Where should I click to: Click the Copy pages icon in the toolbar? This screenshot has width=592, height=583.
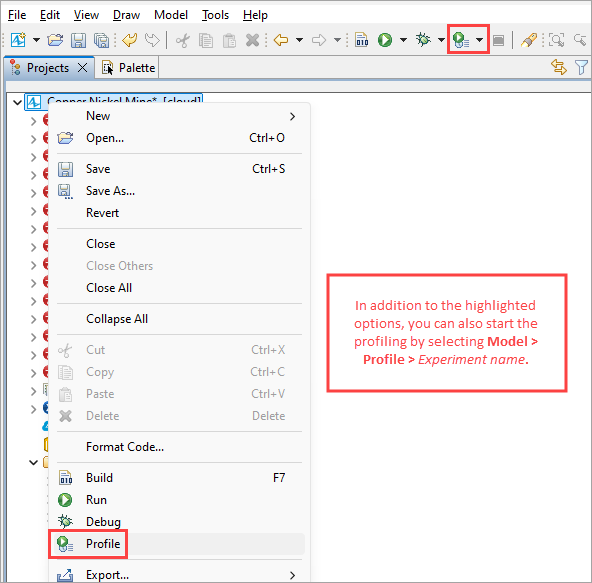(x=206, y=40)
